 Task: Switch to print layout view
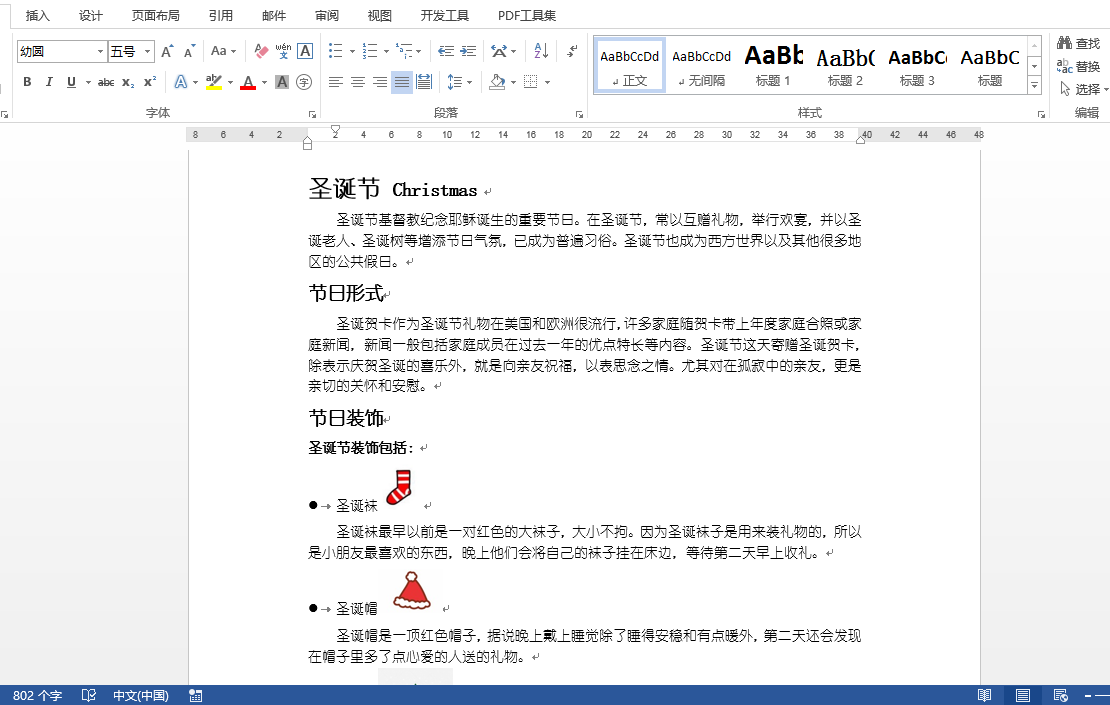coord(1023,695)
